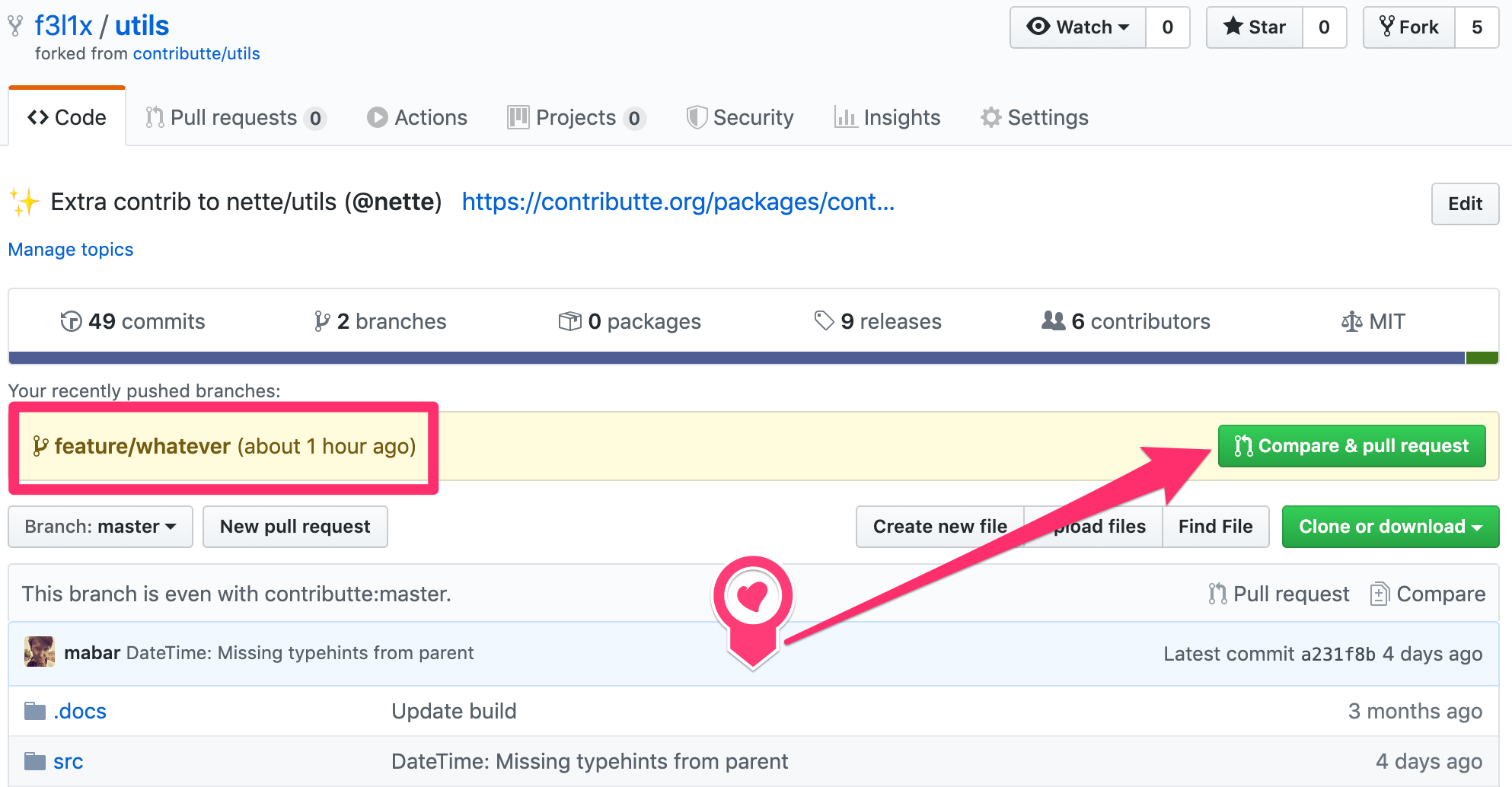This screenshot has height=787, width=1512.
Task: Click Compare & pull request button
Action: tap(1351, 446)
